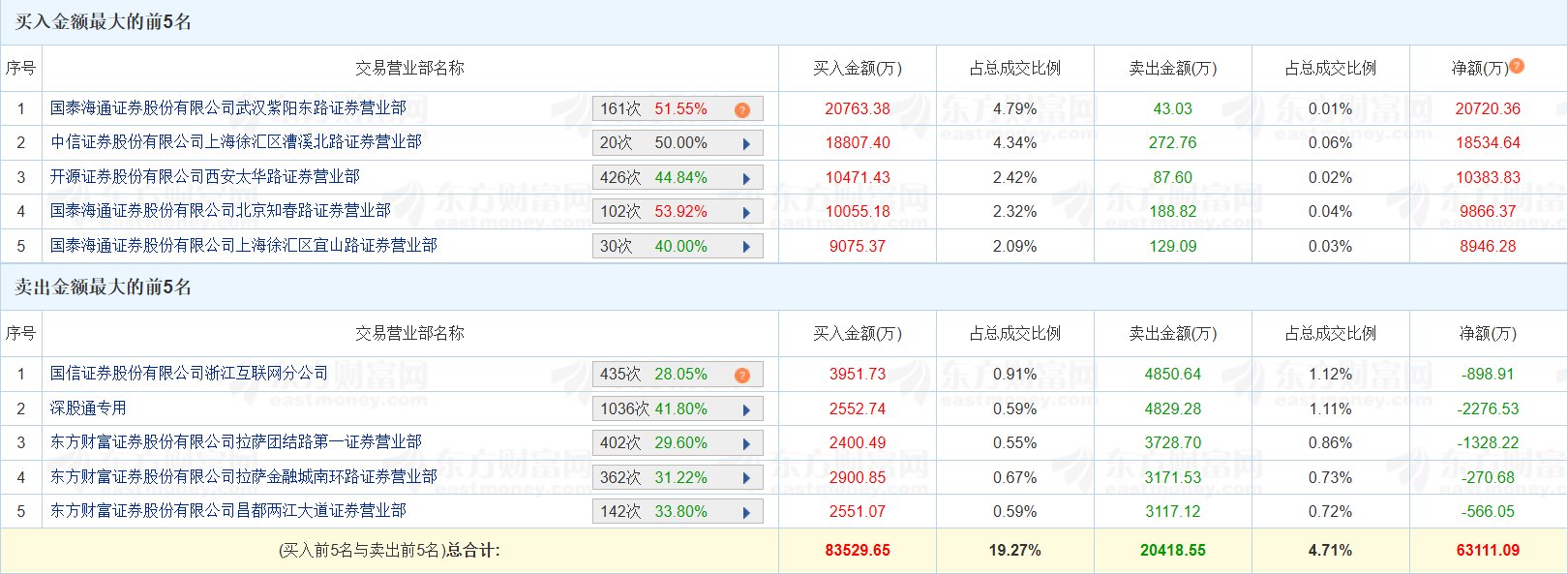1568x574 pixels.
Task: Open 东方财富证券昌都两江大道营业部 link
Action: (228, 510)
